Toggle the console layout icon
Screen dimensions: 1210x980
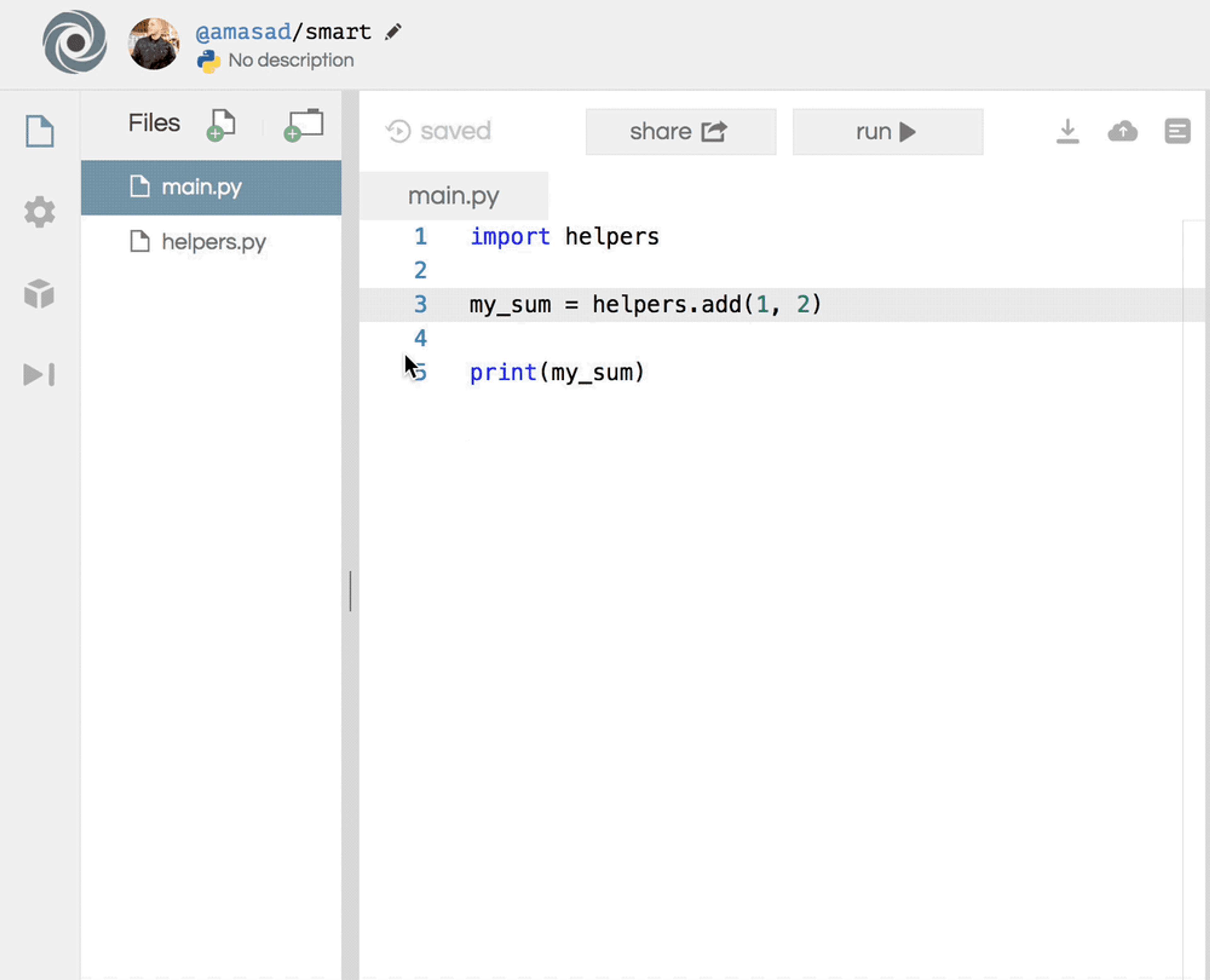pos(1177,131)
